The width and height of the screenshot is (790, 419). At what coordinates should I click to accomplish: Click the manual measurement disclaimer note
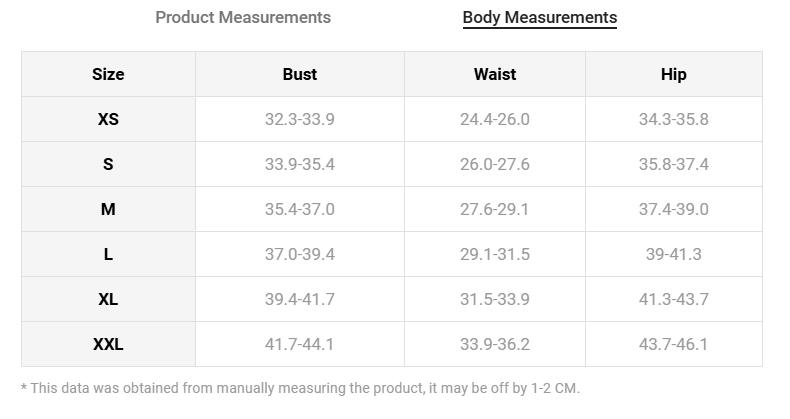point(300,388)
